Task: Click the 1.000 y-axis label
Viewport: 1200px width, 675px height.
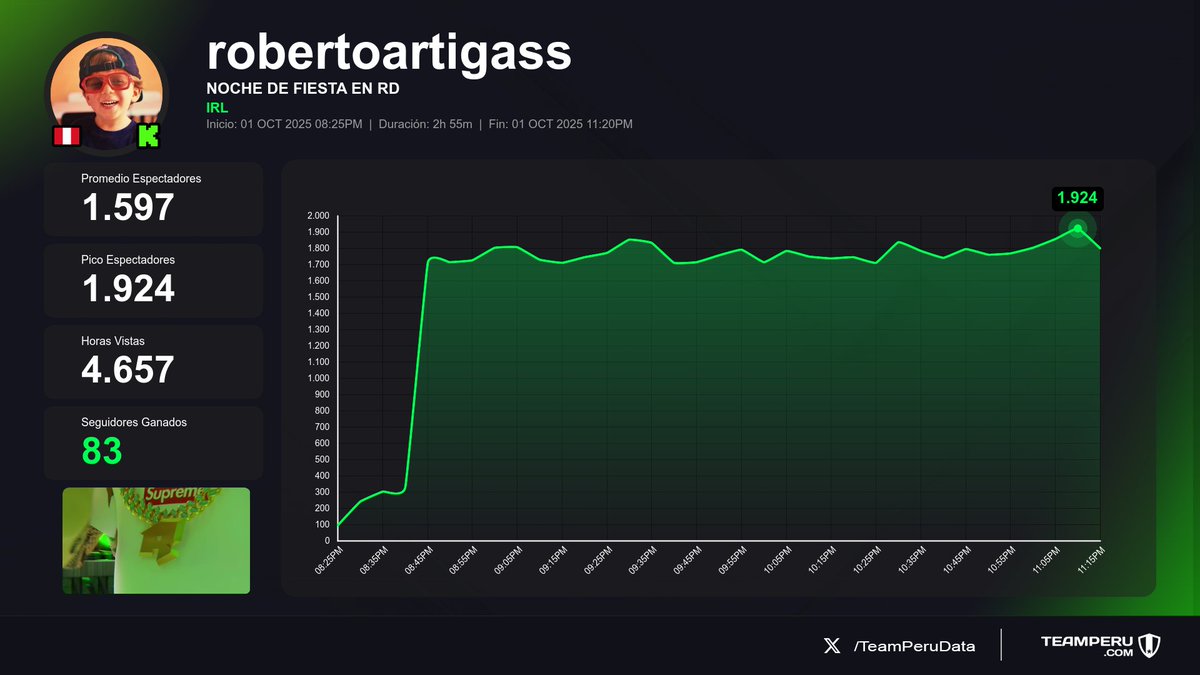Action: (318, 378)
